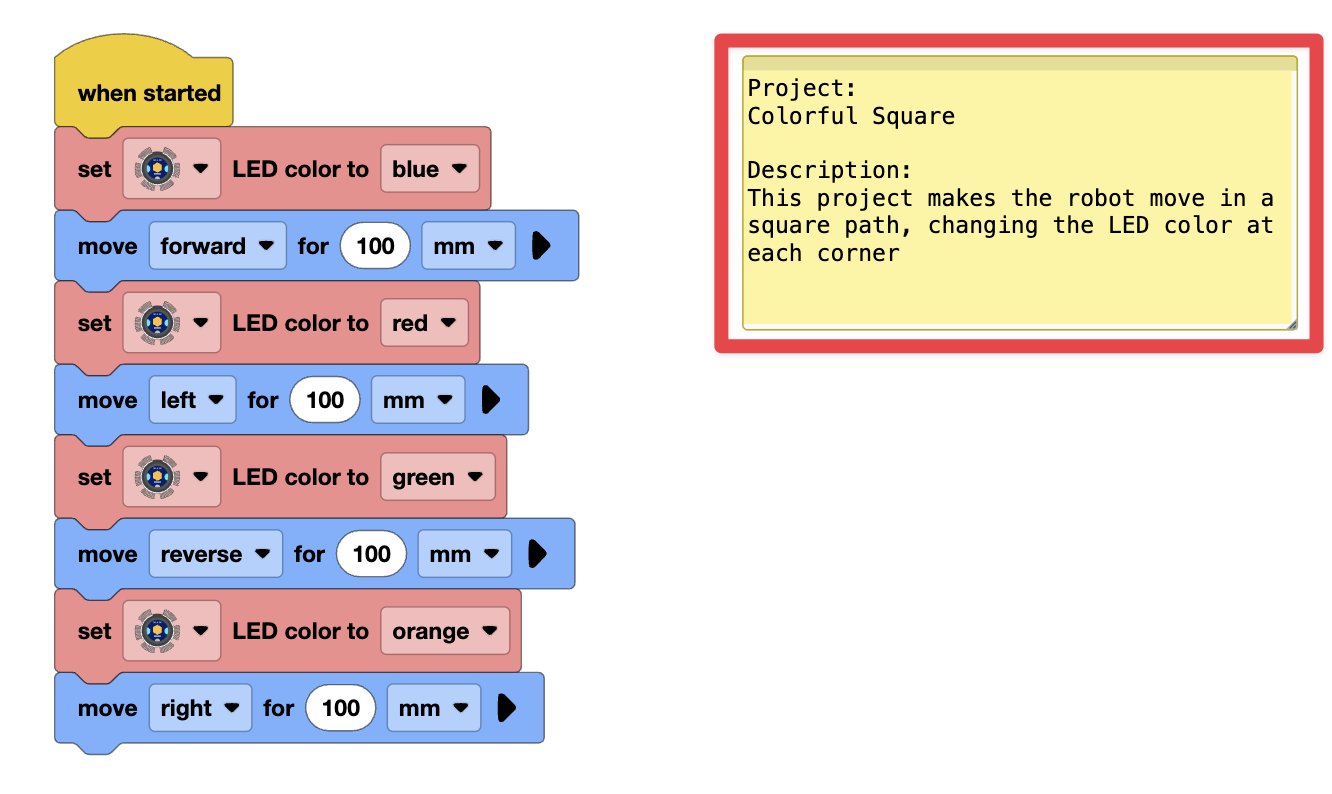
Task: Click the play arrow on the move left block
Action: 493,399
